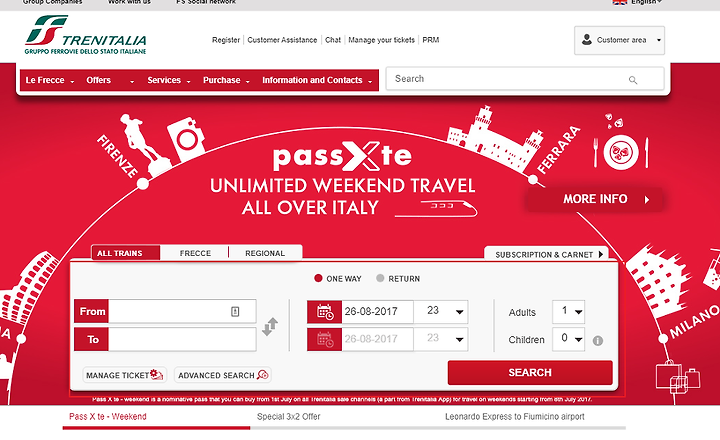Click the customer area person icon

[x=586, y=39]
